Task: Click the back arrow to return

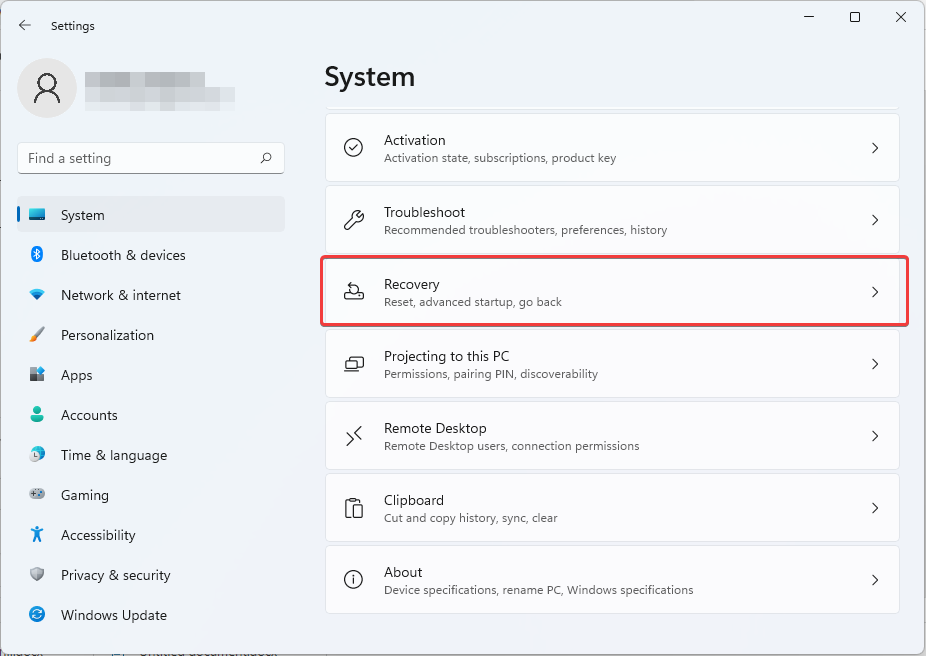Action: pyautogui.click(x=24, y=25)
